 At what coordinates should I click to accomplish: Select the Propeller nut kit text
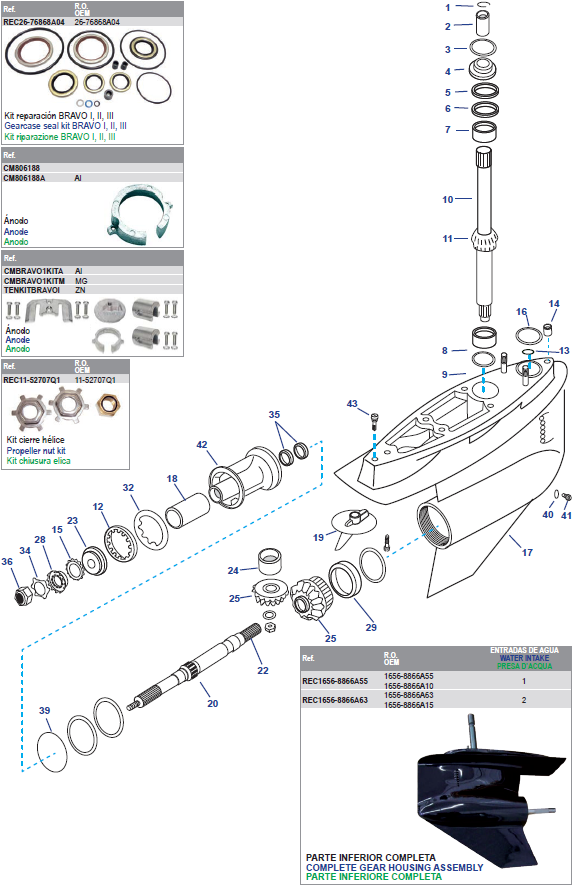36,450
